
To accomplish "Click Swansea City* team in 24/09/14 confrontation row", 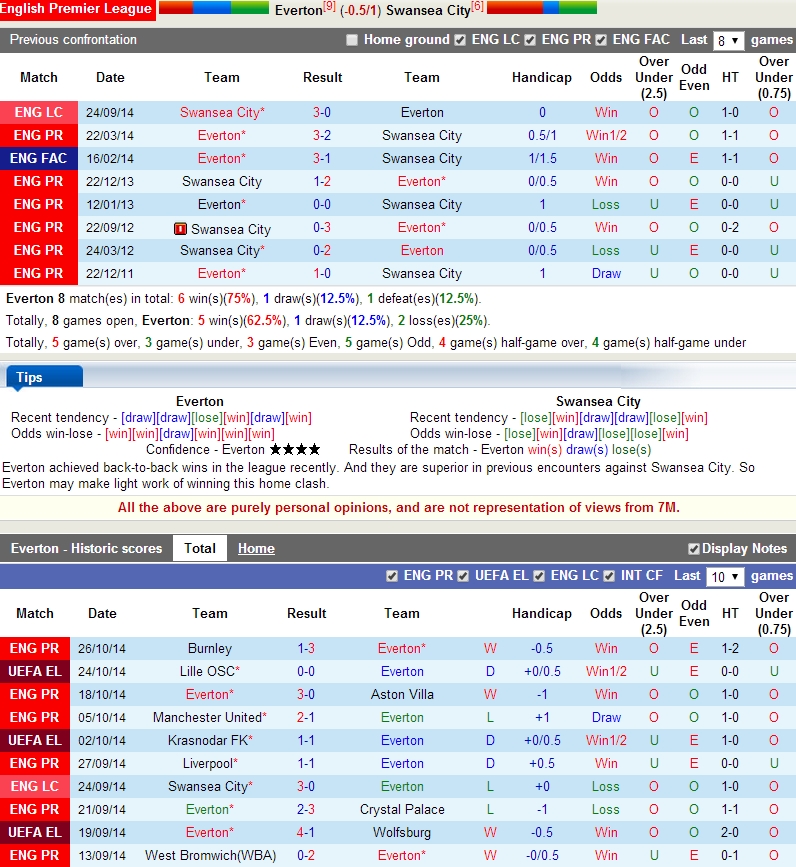I will pos(222,112).
